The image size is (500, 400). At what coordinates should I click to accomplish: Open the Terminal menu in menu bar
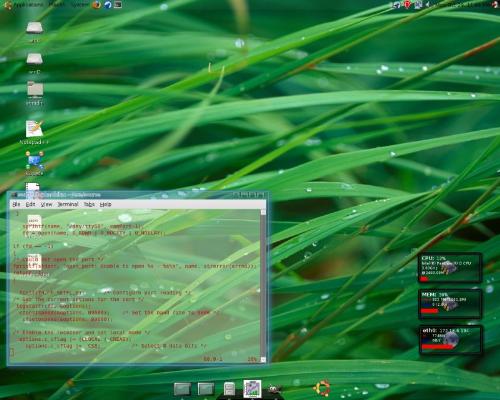point(68,204)
